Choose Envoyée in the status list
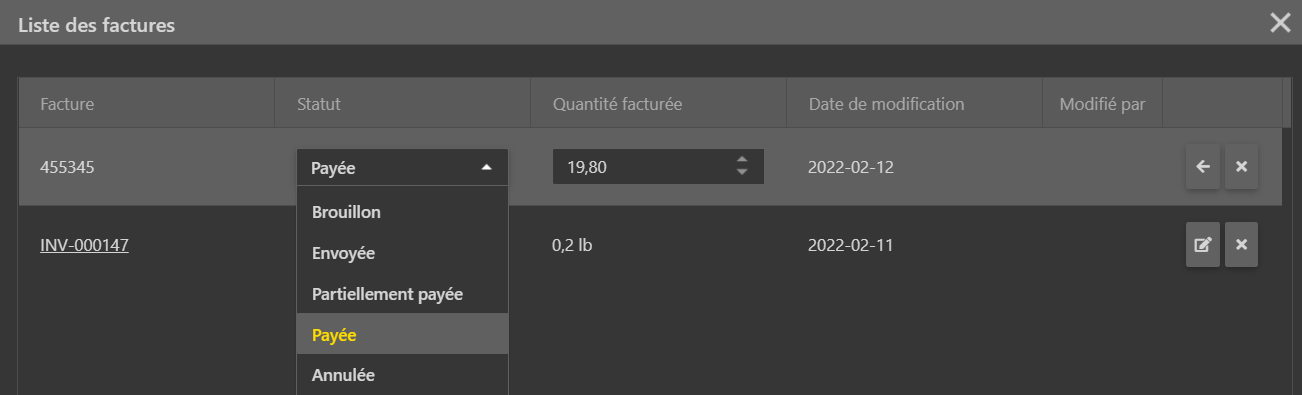The height and width of the screenshot is (395, 1302). coord(402,253)
